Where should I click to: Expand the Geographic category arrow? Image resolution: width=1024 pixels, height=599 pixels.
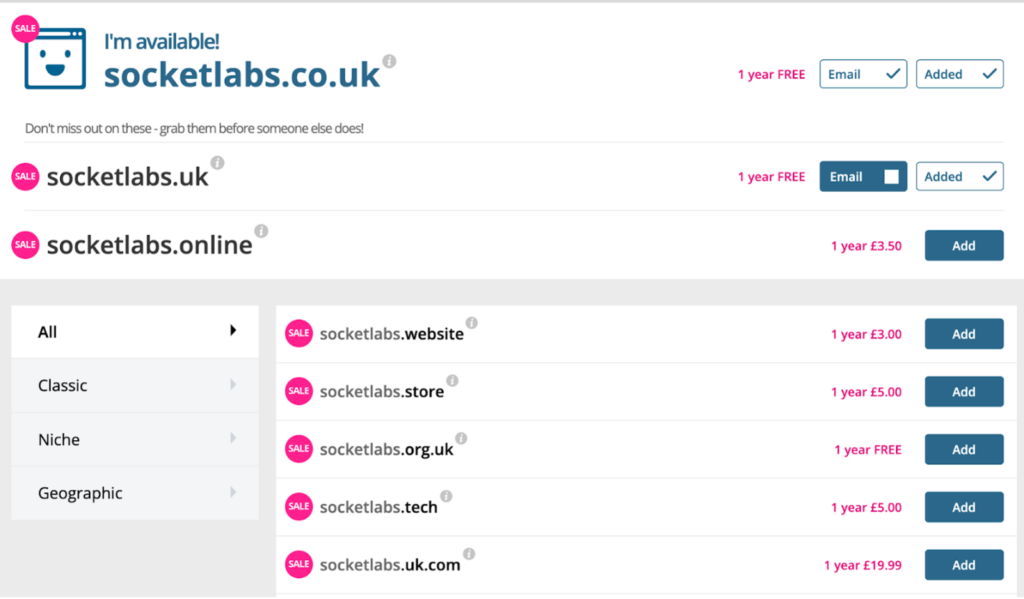coord(233,492)
